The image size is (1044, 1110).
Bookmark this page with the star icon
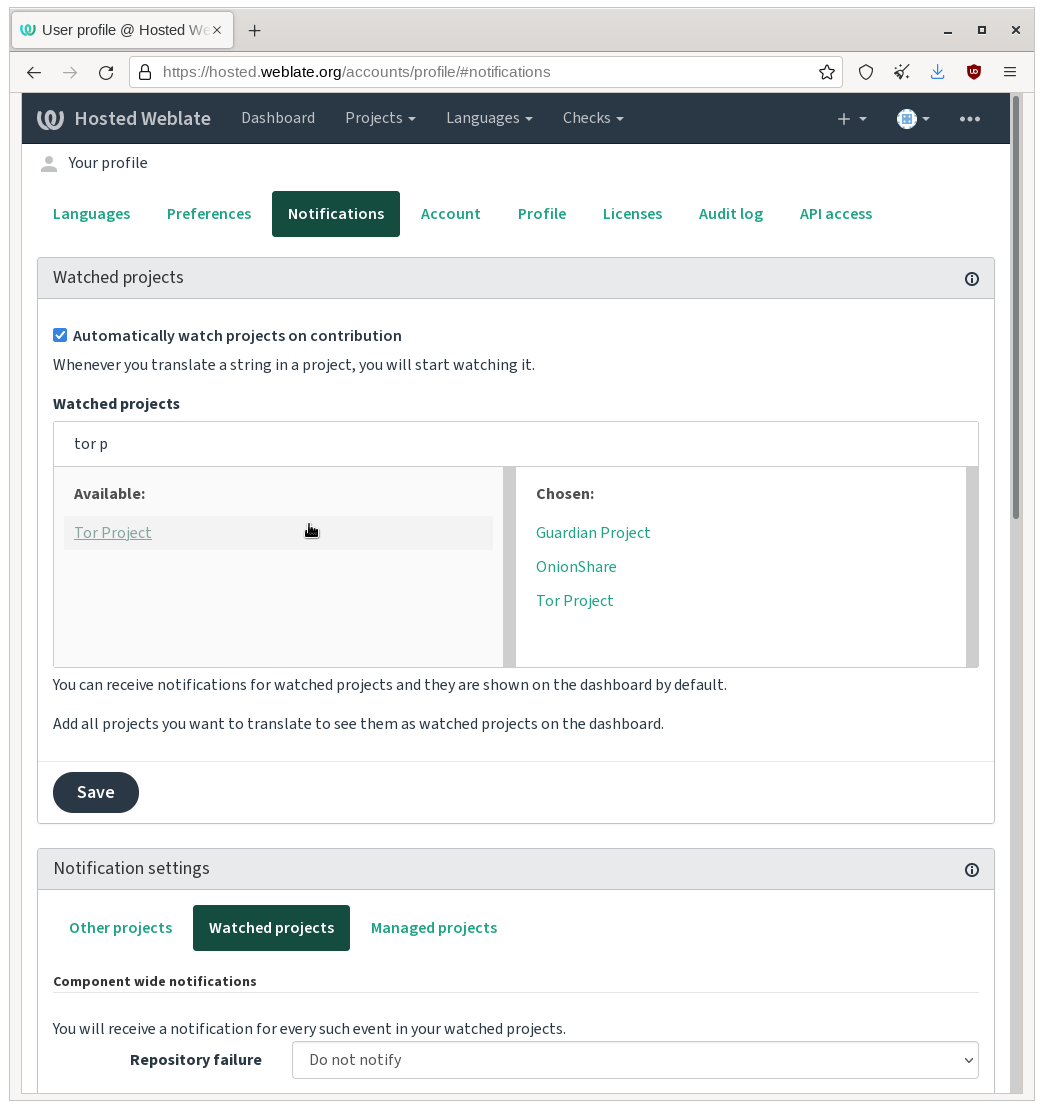click(826, 72)
